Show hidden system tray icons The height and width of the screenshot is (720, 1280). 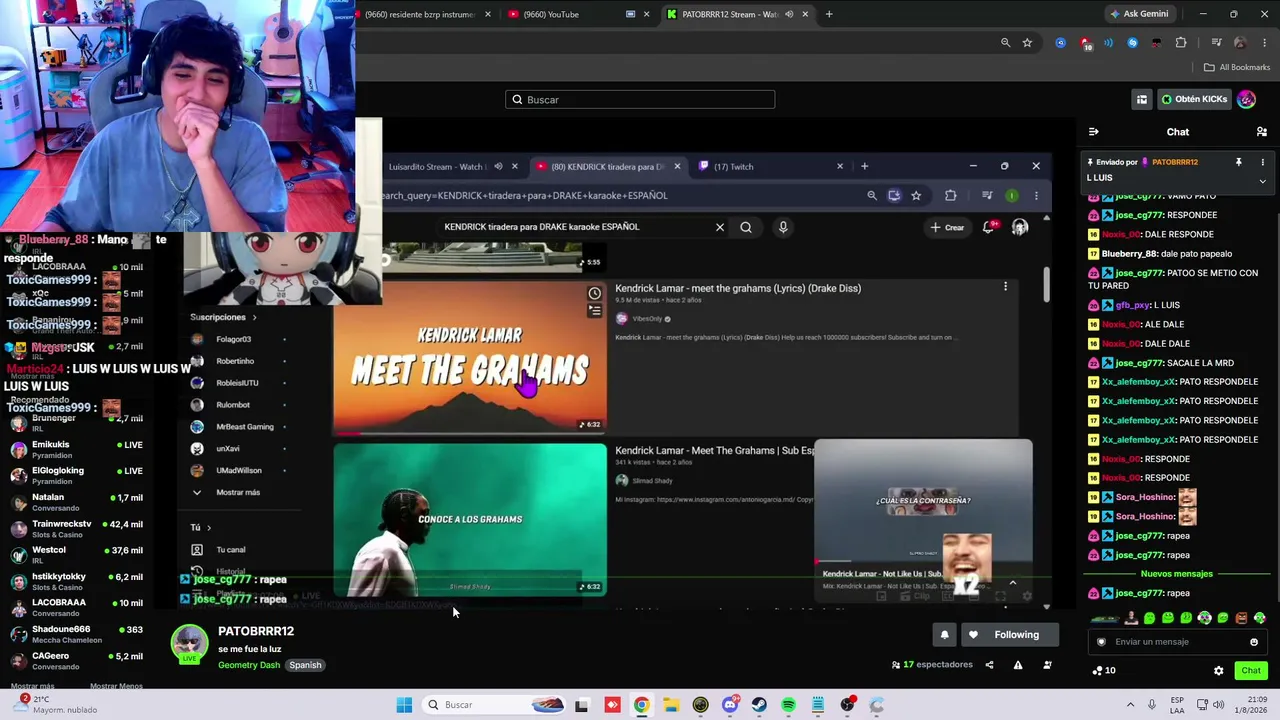click(x=1130, y=705)
